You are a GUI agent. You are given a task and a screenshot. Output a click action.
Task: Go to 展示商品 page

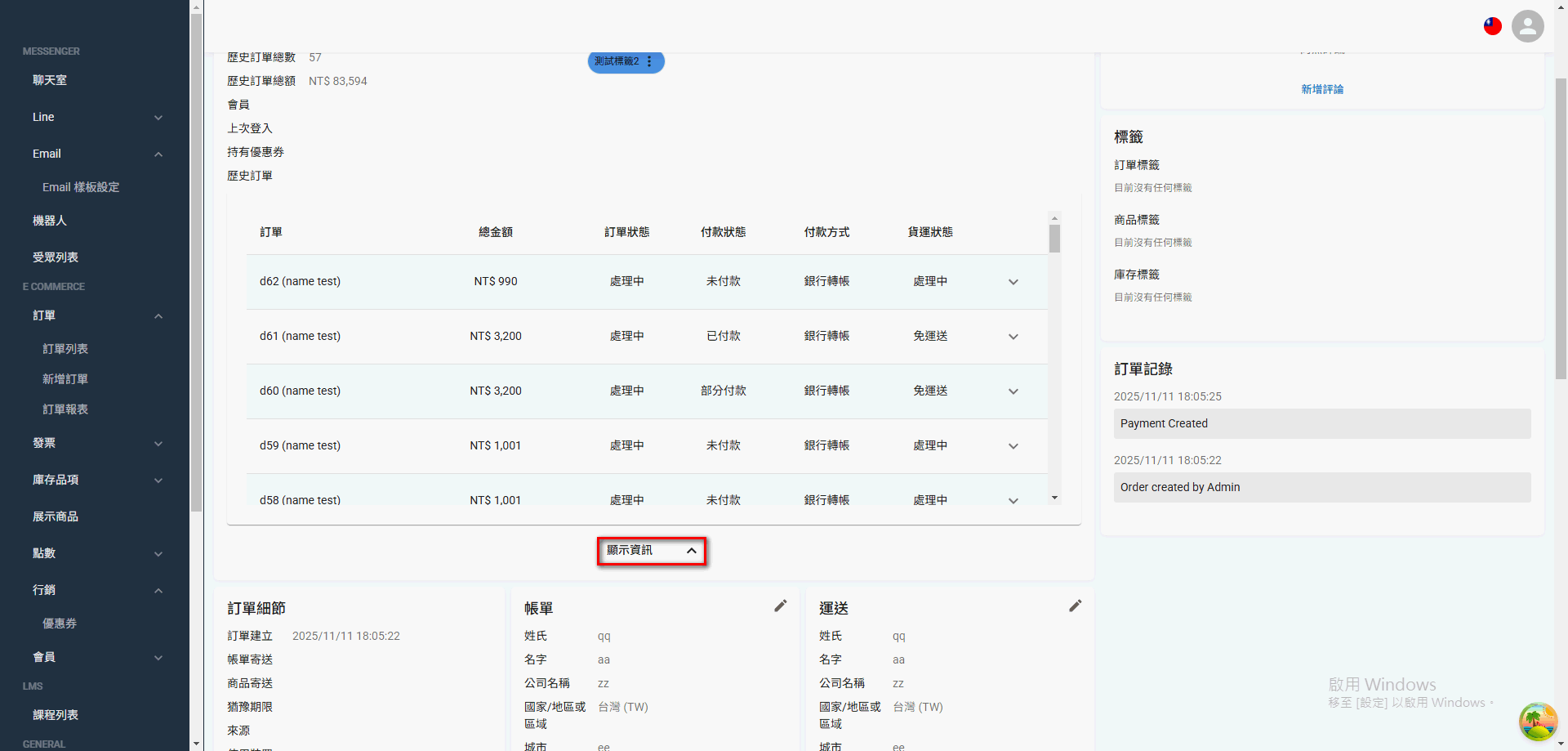(x=56, y=516)
